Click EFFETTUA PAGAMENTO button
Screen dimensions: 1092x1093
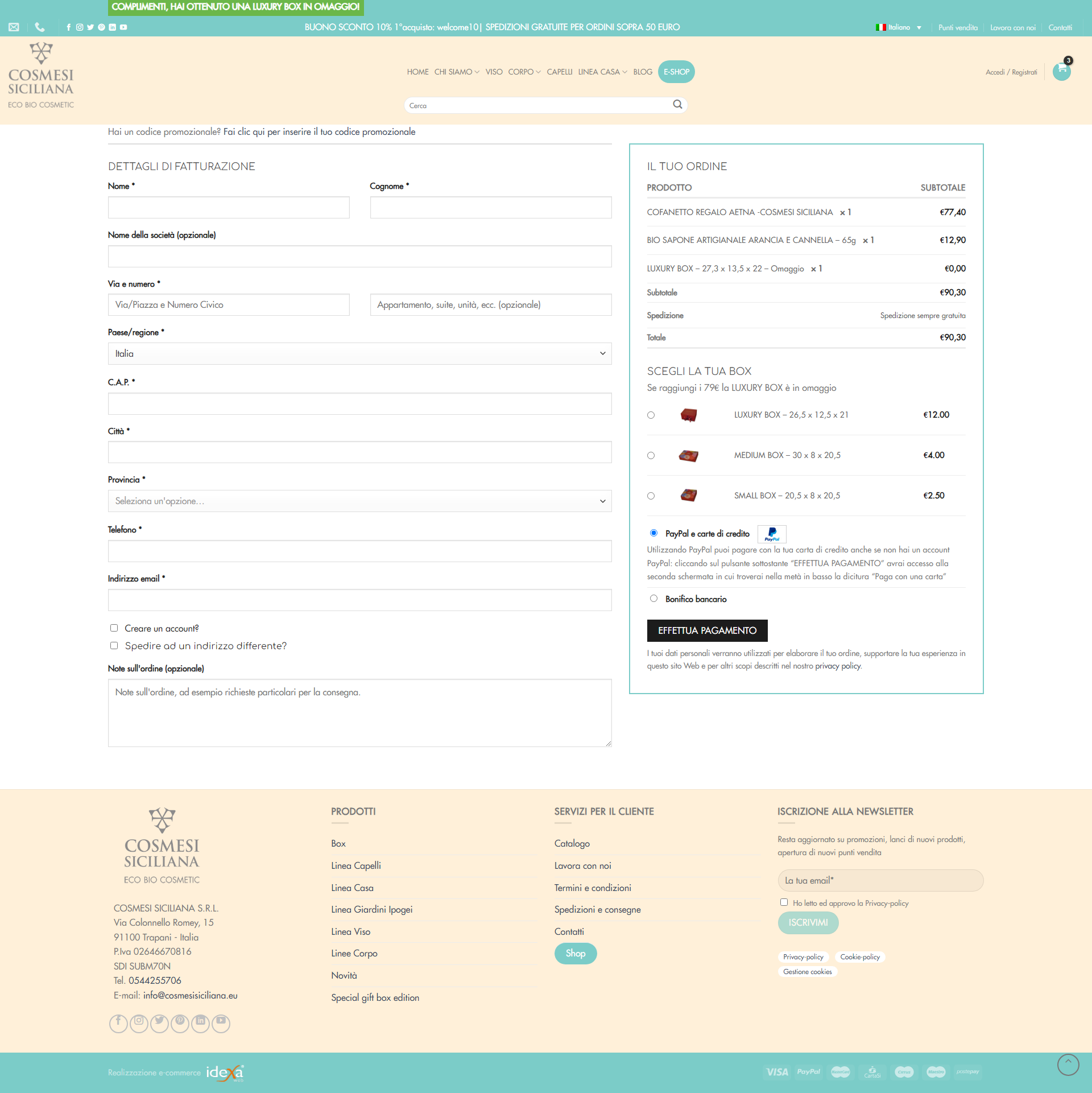pyautogui.click(x=707, y=630)
